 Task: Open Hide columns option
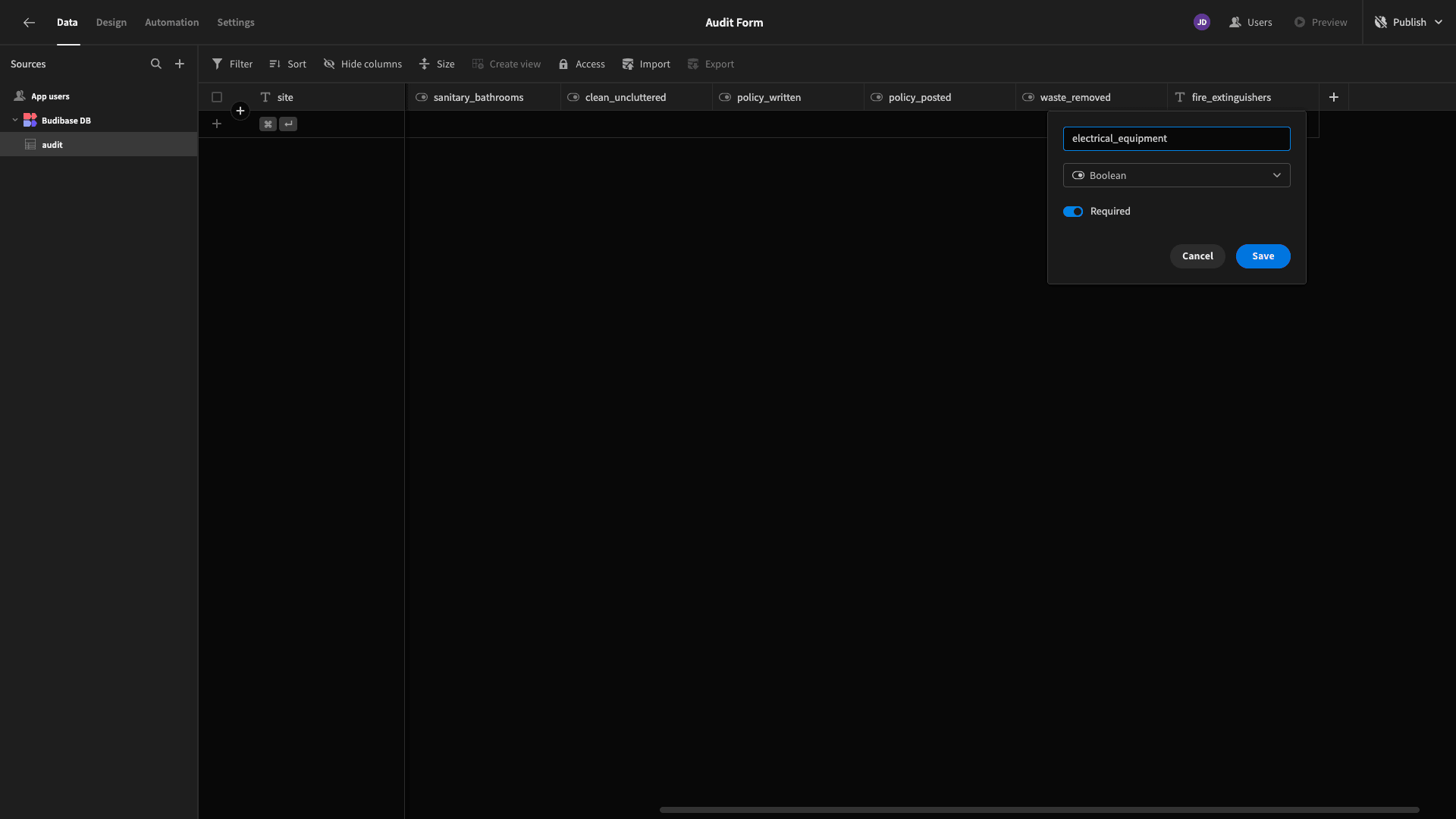pyautogui.click(x=362, y=64)
